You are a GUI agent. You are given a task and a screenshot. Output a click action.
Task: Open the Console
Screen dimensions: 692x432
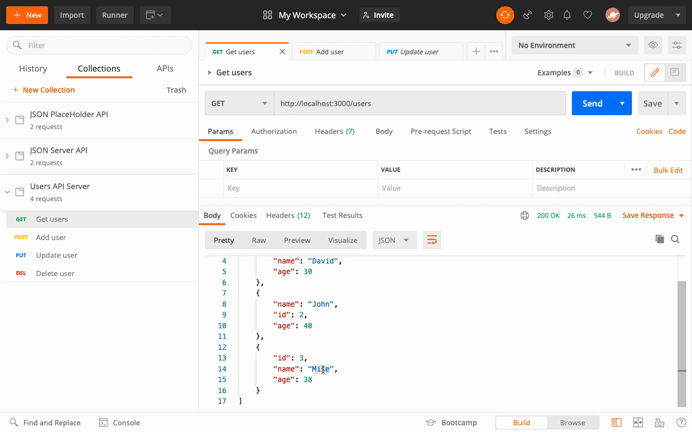tap(120, 423)
